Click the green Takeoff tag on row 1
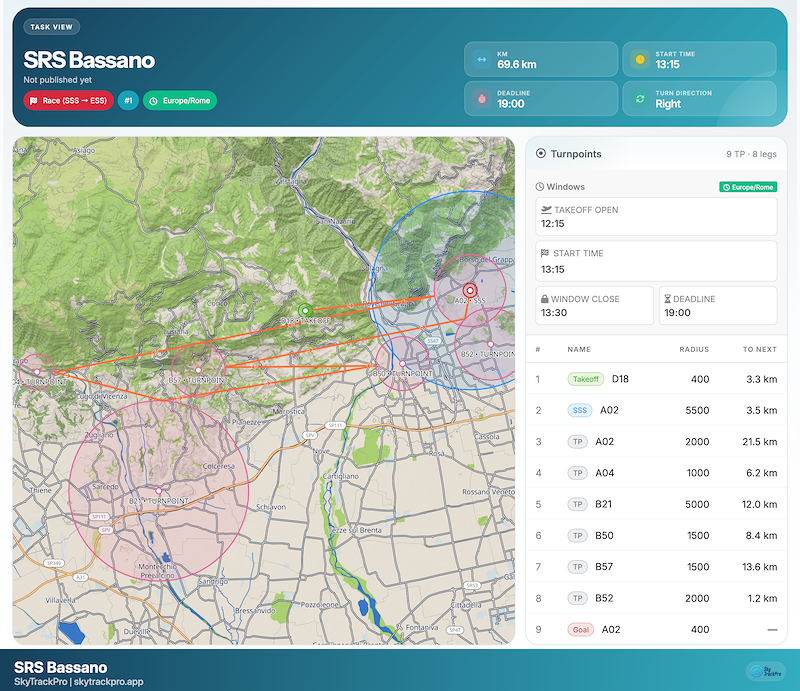 tap(586, 379)
